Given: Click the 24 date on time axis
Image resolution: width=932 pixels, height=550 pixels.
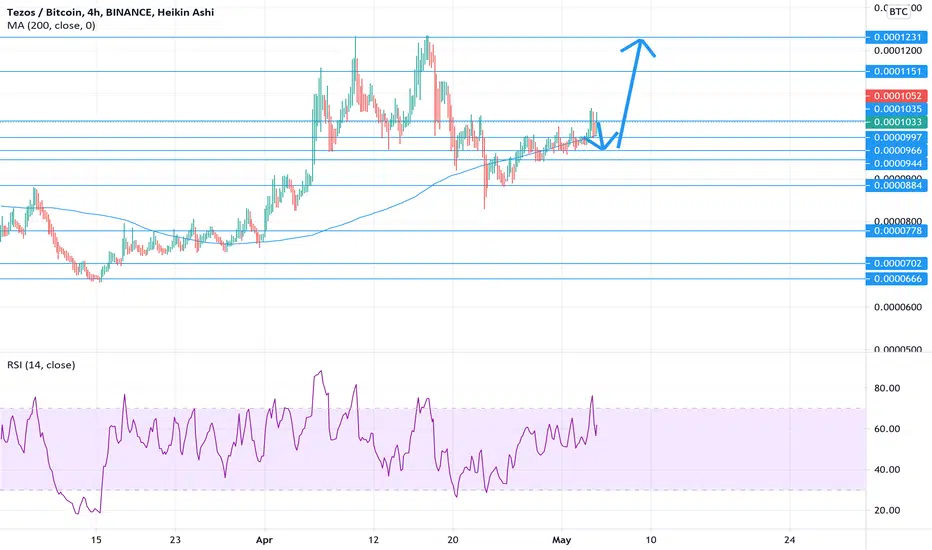Looking at the screenshot, I should point(789,540).
